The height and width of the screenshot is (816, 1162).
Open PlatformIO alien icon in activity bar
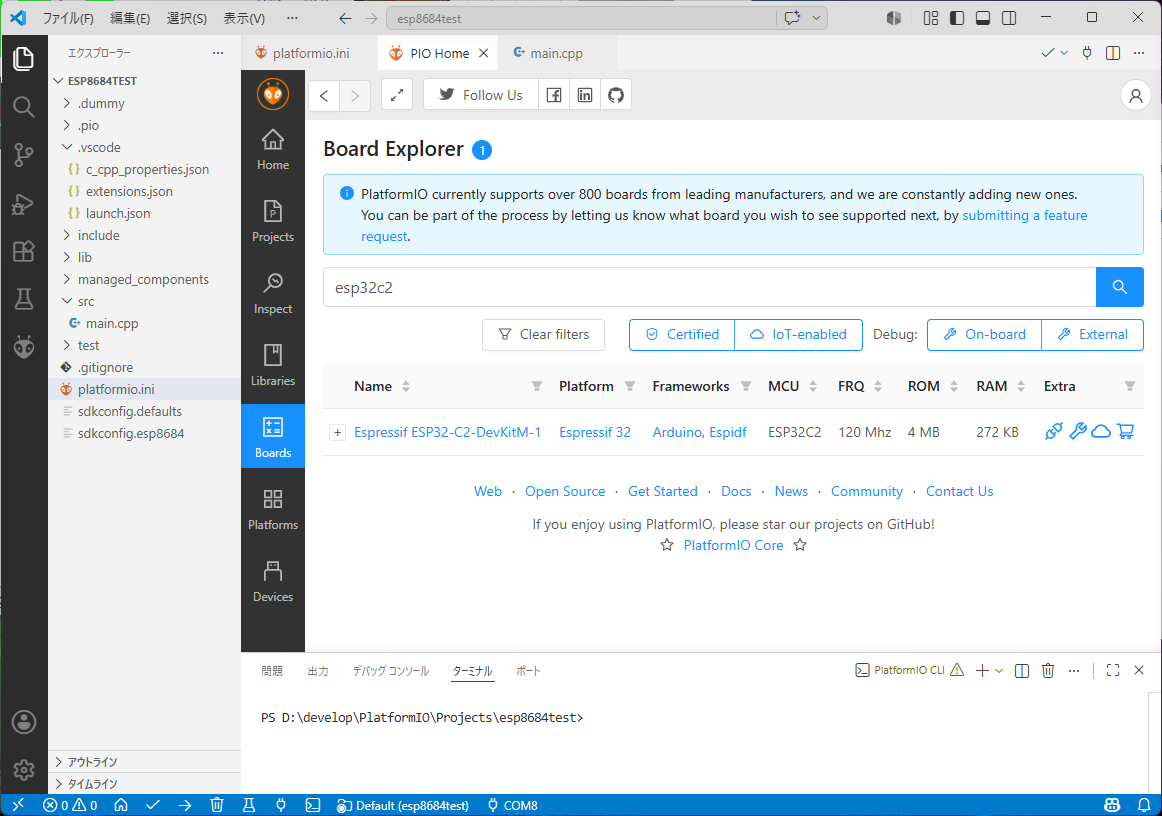(24, 347)
